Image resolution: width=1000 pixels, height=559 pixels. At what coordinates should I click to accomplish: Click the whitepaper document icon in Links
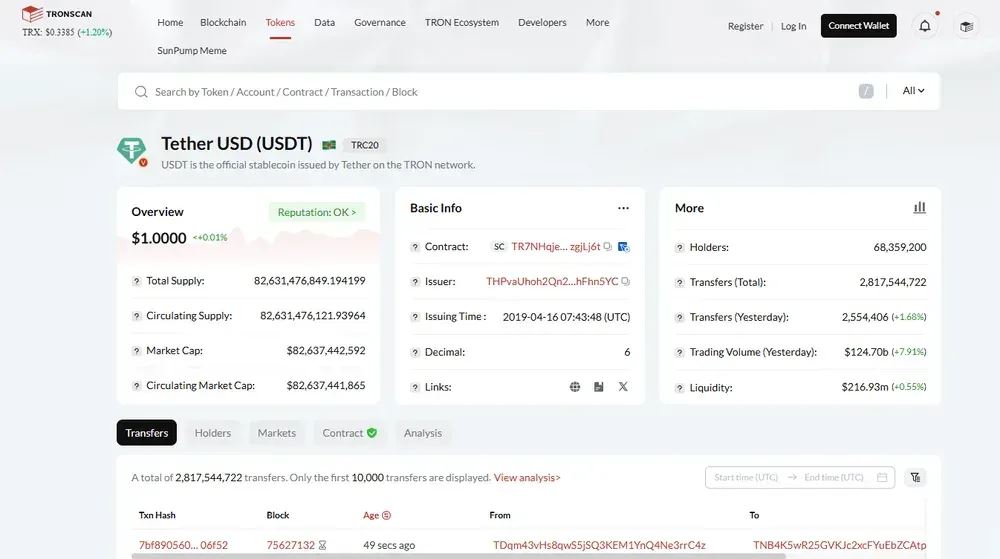599,387
